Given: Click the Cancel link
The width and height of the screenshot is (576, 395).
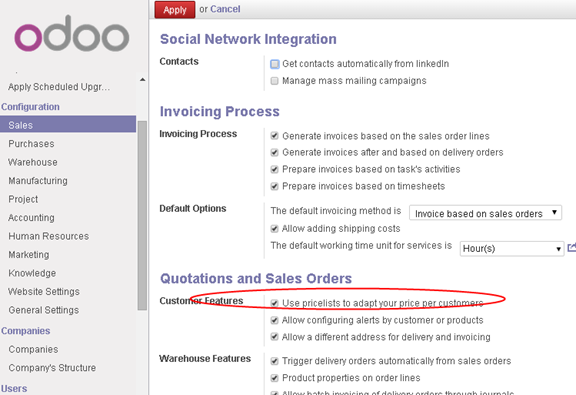Looking at the screenshot, I should pyautogui.click(x=225, y=9).
